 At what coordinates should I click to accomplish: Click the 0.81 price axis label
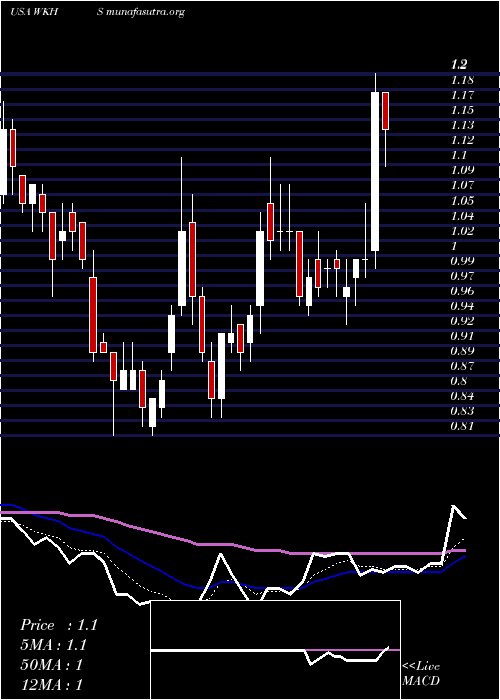[462, 426]
